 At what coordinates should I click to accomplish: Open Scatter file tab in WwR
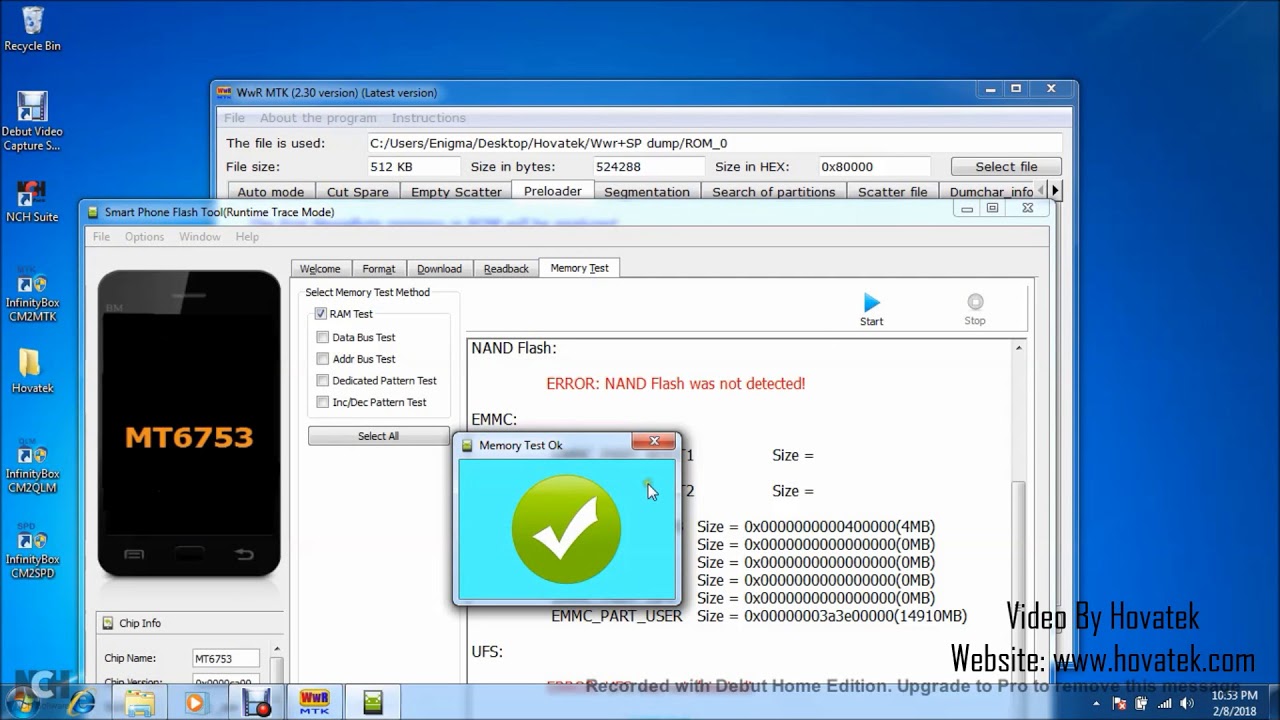click(x=893, y=192)
